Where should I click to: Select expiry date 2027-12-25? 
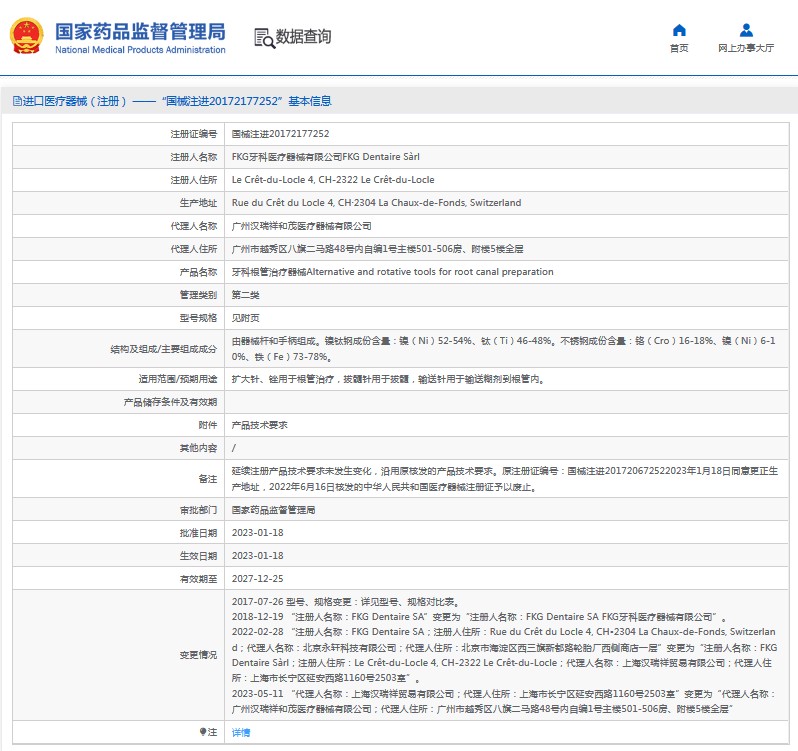click(x=258, y=579)
